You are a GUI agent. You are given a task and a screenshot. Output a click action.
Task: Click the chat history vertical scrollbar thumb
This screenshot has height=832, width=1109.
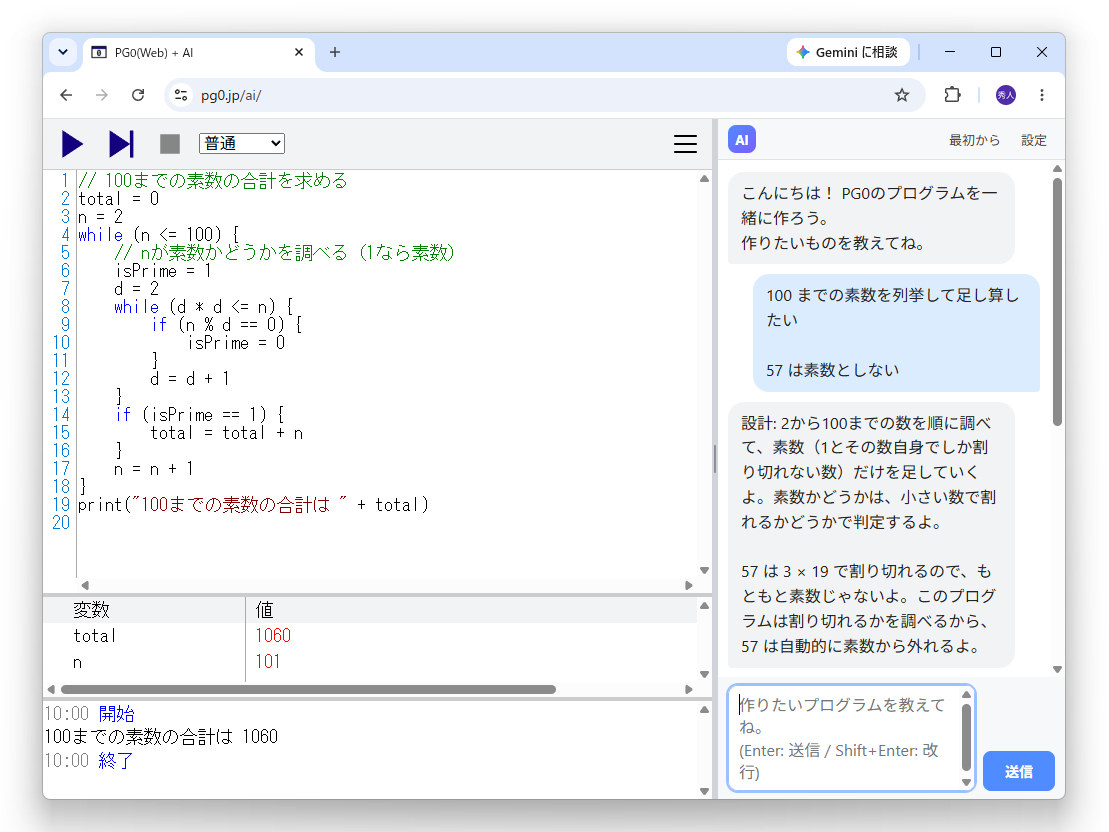point(1057,302)
